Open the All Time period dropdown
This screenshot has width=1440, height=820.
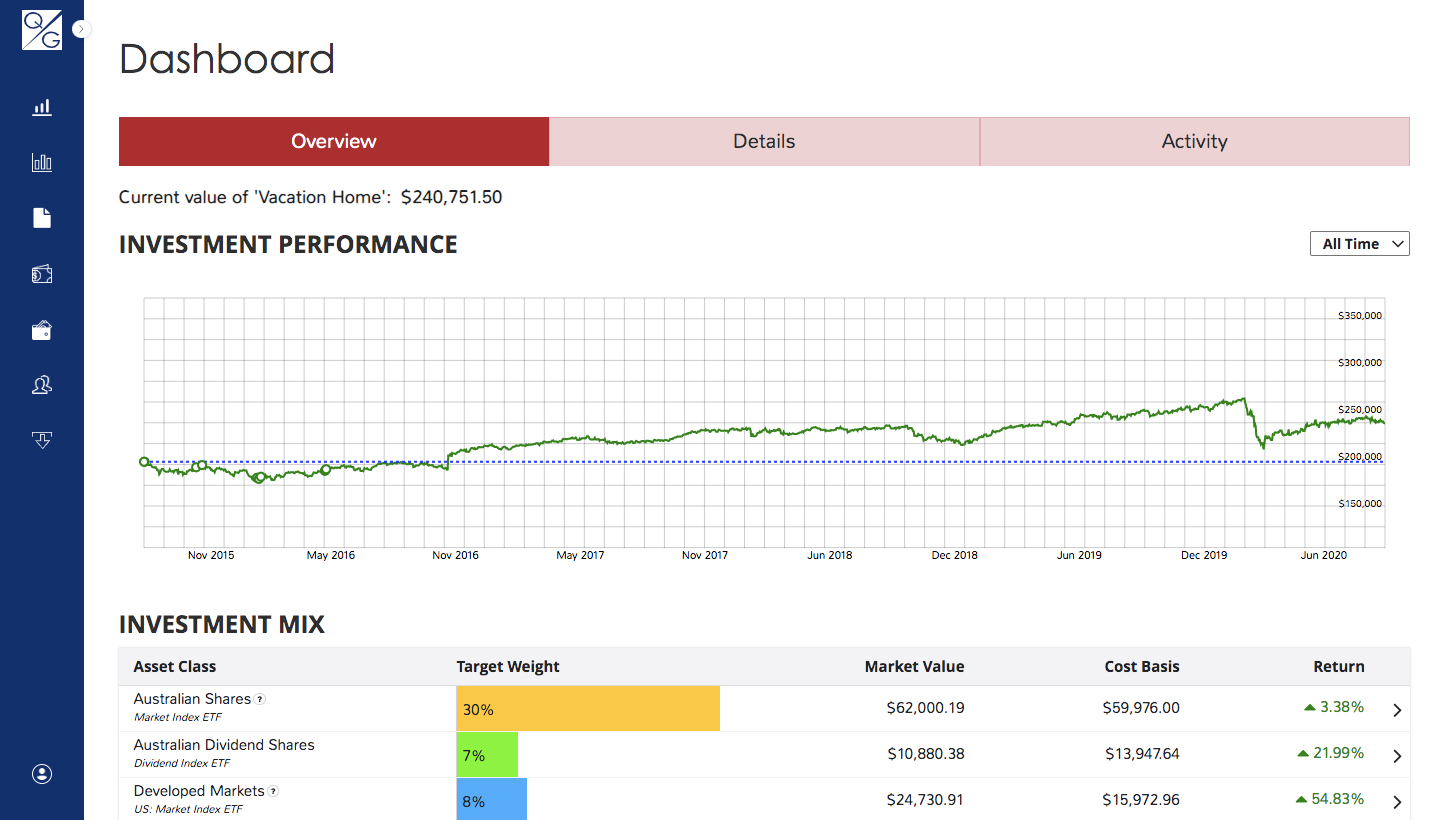click(1360, 244)
